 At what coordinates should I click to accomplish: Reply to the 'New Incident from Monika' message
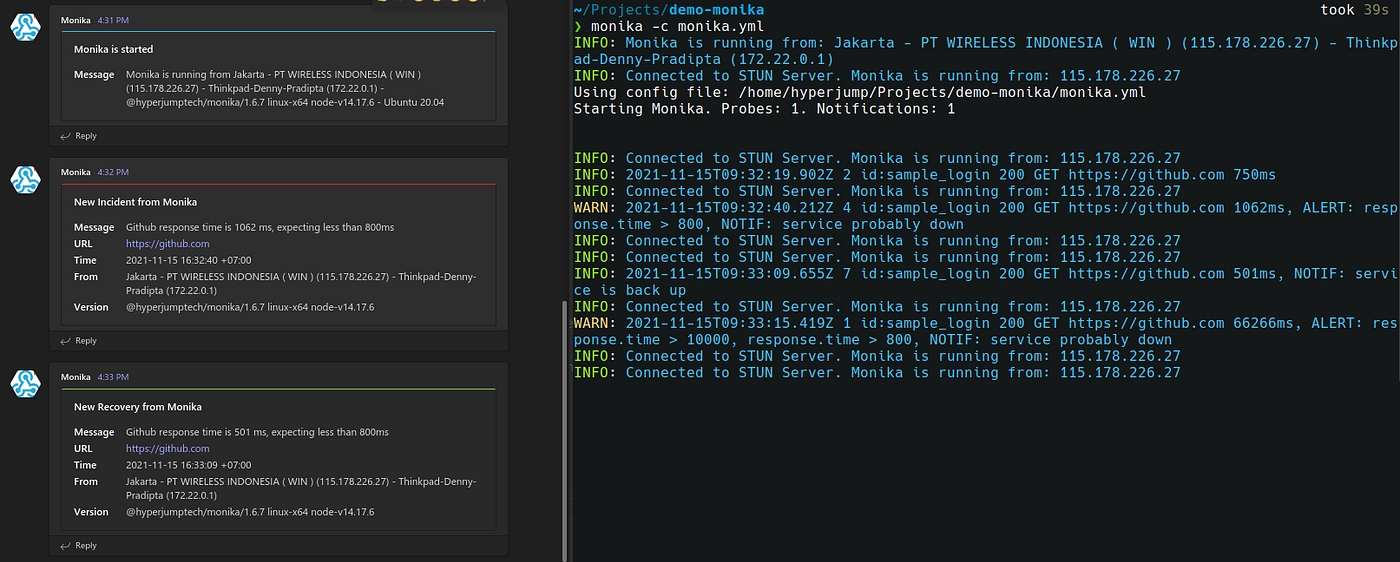click(78, 341)
